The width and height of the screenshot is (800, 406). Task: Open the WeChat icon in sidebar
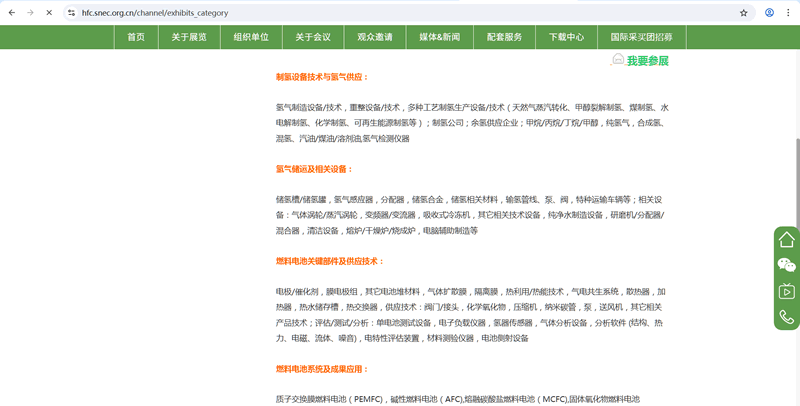tap(786, 265)
